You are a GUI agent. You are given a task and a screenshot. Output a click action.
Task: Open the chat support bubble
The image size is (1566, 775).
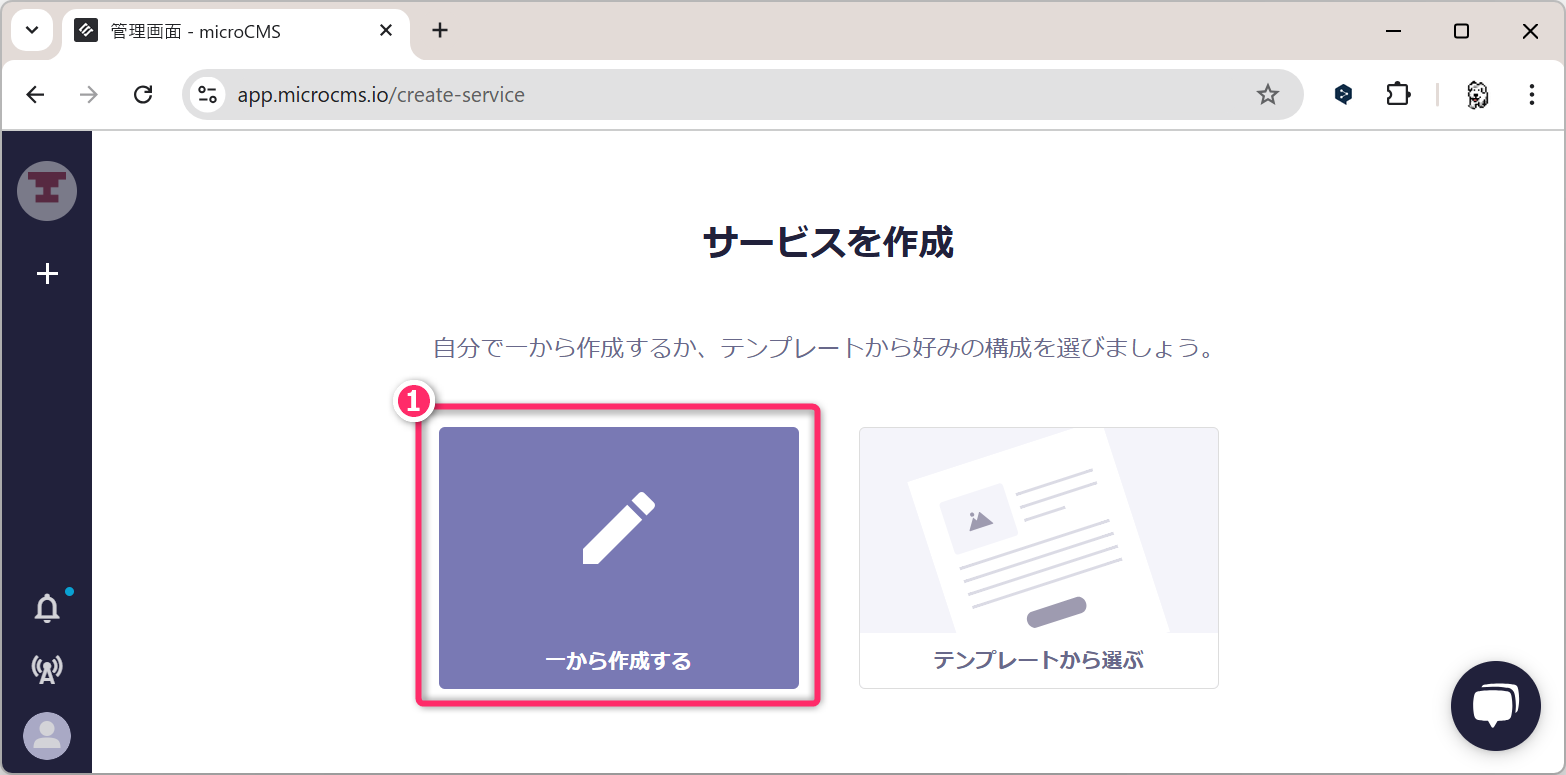pyautogui.click(x=1495, y=706)
